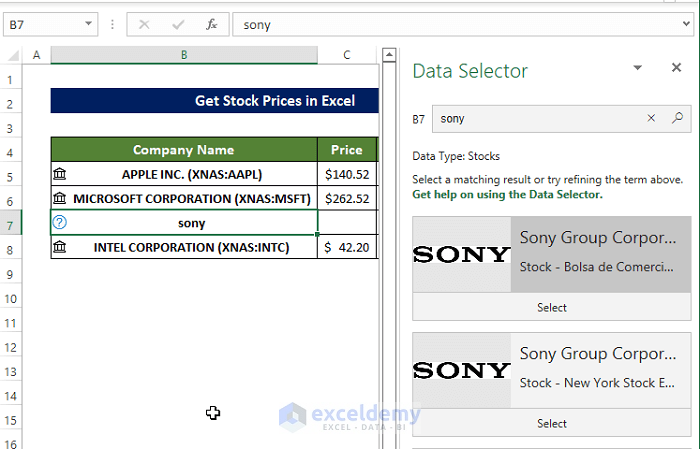Click the Microsoft stock data type icon

pyautogui.click(x=60, y=198)
